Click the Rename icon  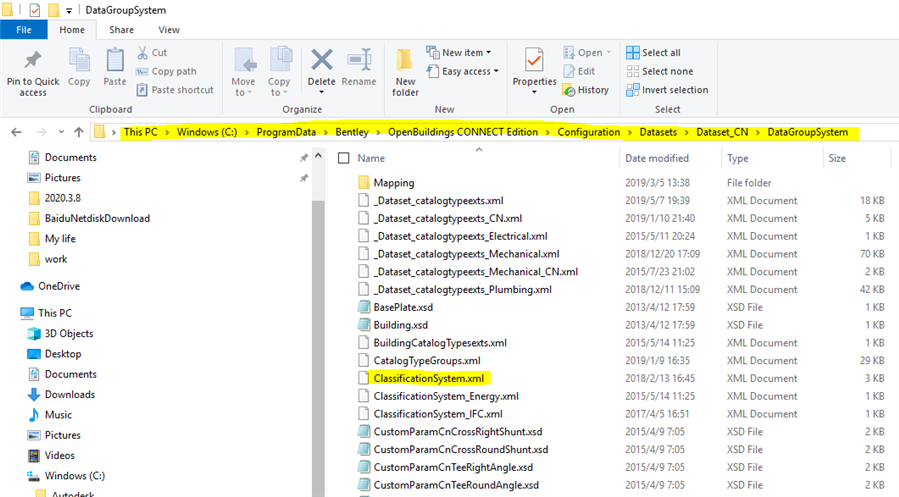coord(359,60)
